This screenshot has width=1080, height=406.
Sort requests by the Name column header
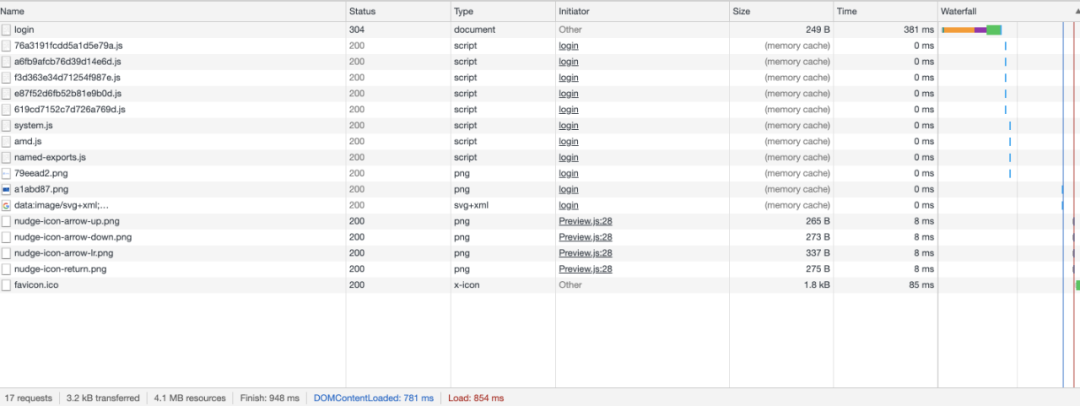point(172,11)
